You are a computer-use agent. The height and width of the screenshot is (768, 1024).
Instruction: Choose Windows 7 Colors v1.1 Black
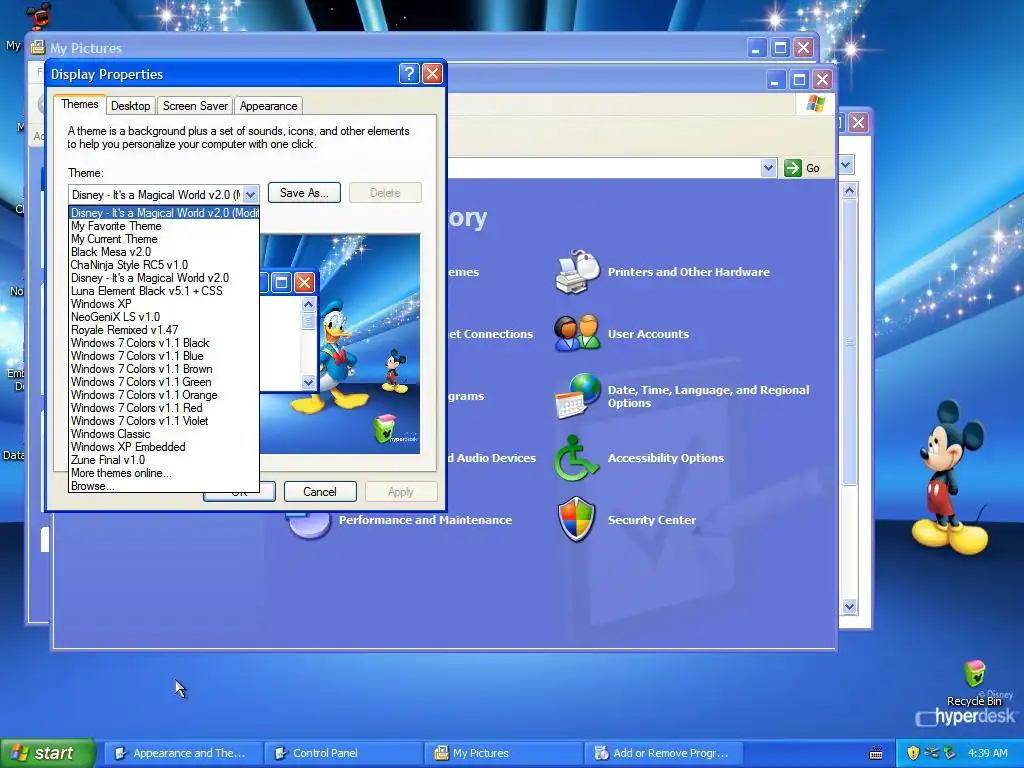pyautogui.click(x=164, y=343)
